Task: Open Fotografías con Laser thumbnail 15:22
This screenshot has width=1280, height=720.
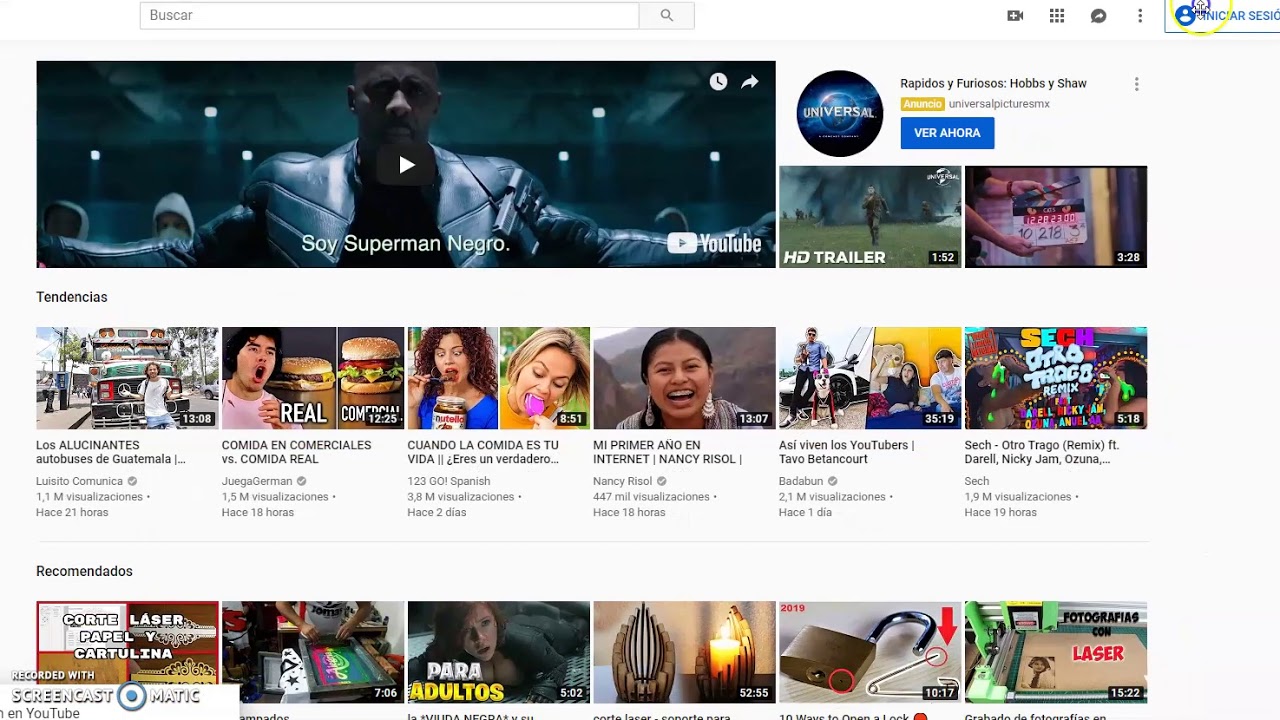Action: 1056,652
